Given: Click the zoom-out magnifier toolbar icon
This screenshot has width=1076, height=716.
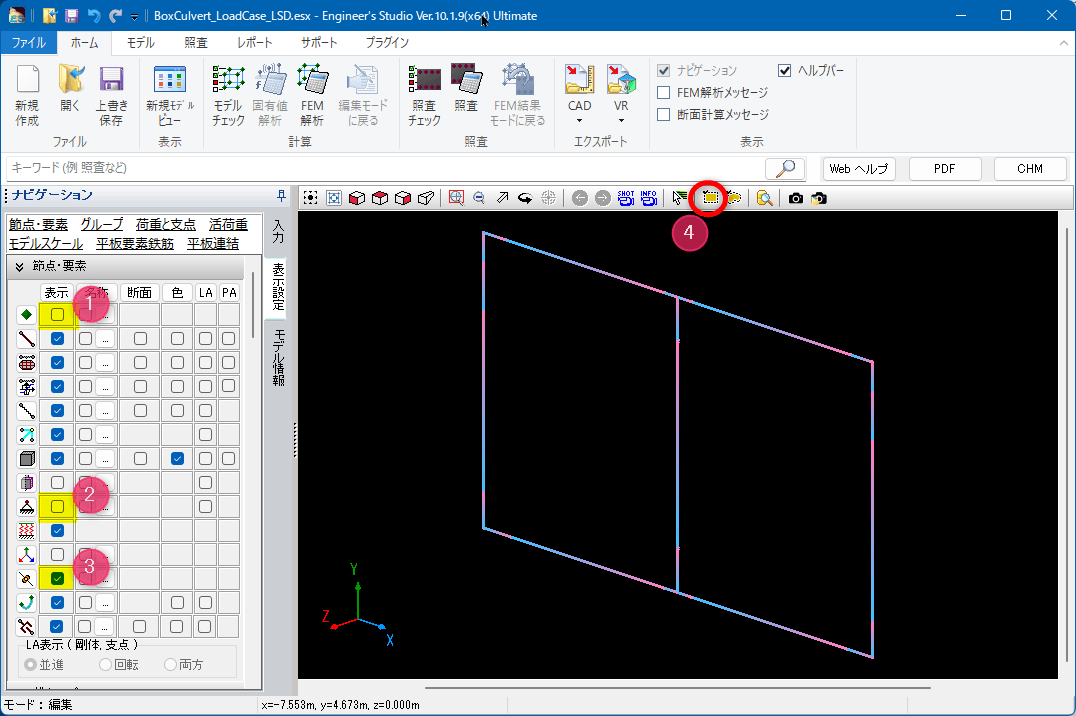Looking at the screenshot, I should (x=479, y=198).
